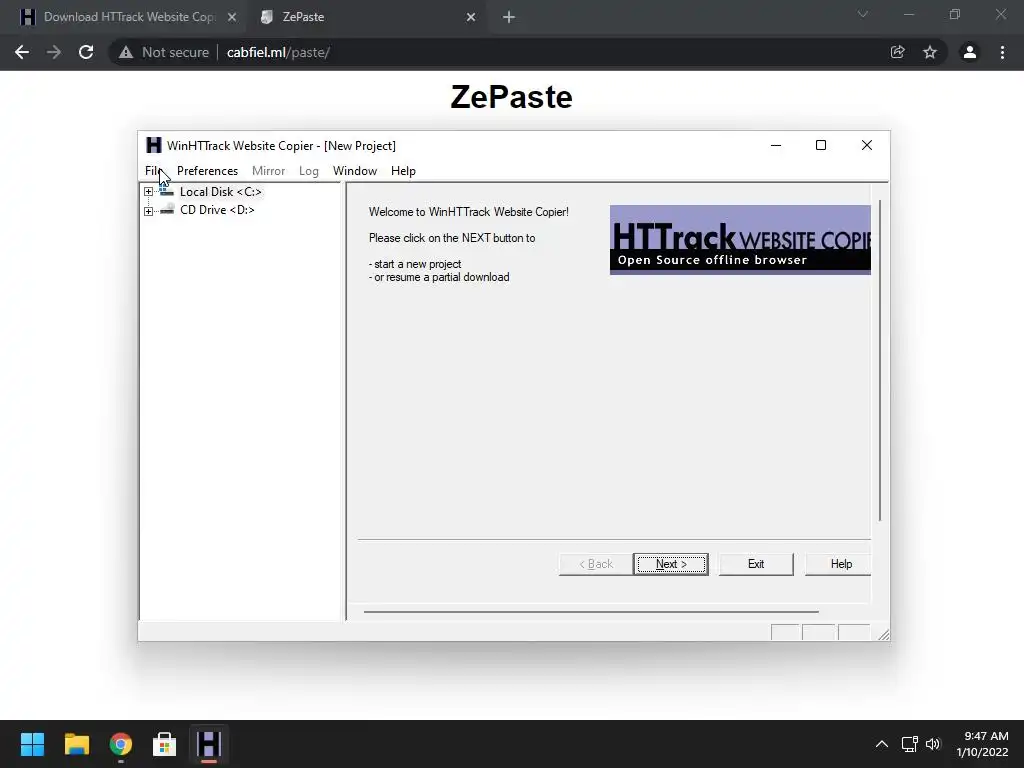
Task: Click the Next > button
Action: pos(671,564)
